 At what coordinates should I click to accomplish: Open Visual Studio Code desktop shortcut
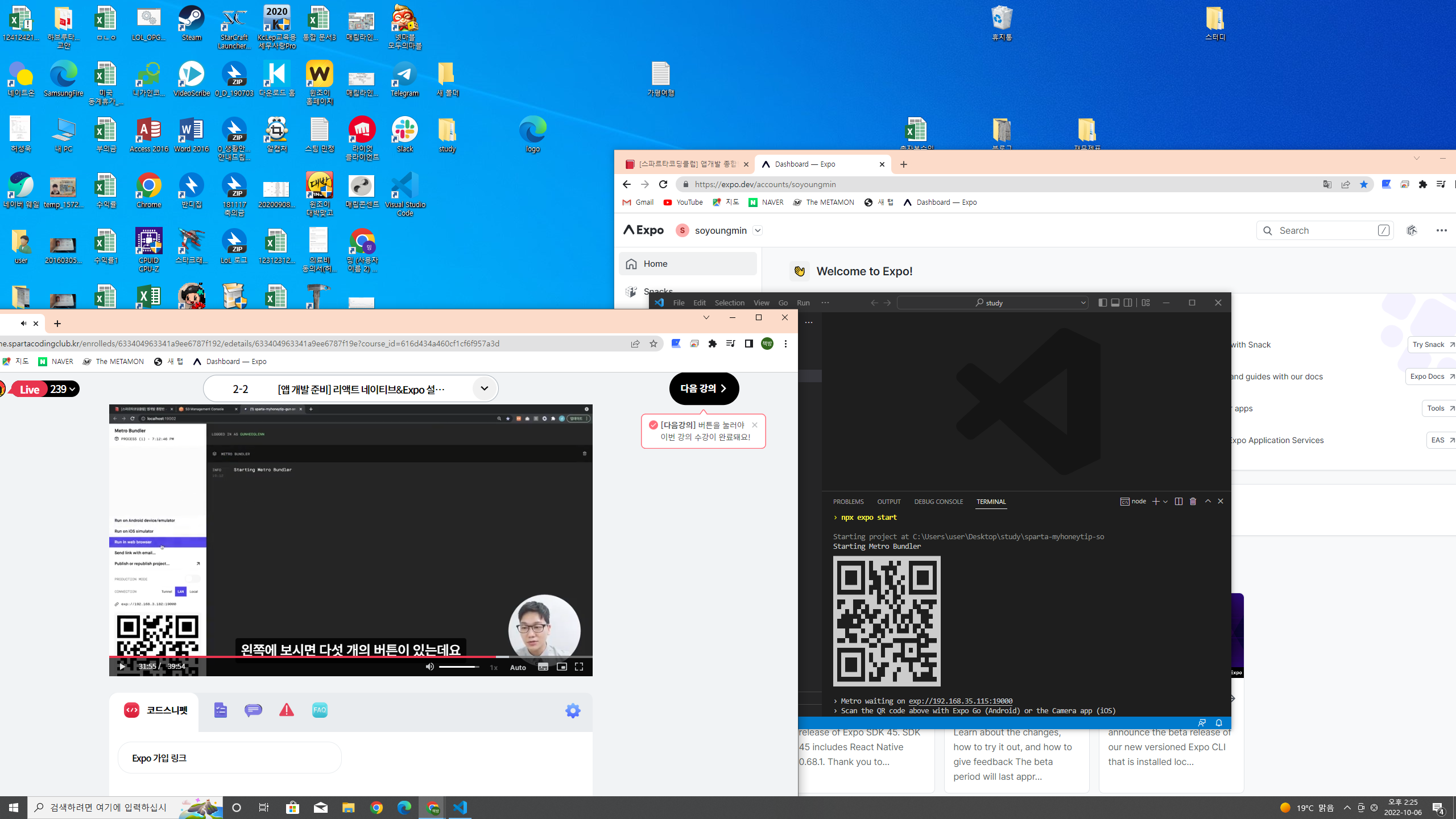tap(405, 194)
